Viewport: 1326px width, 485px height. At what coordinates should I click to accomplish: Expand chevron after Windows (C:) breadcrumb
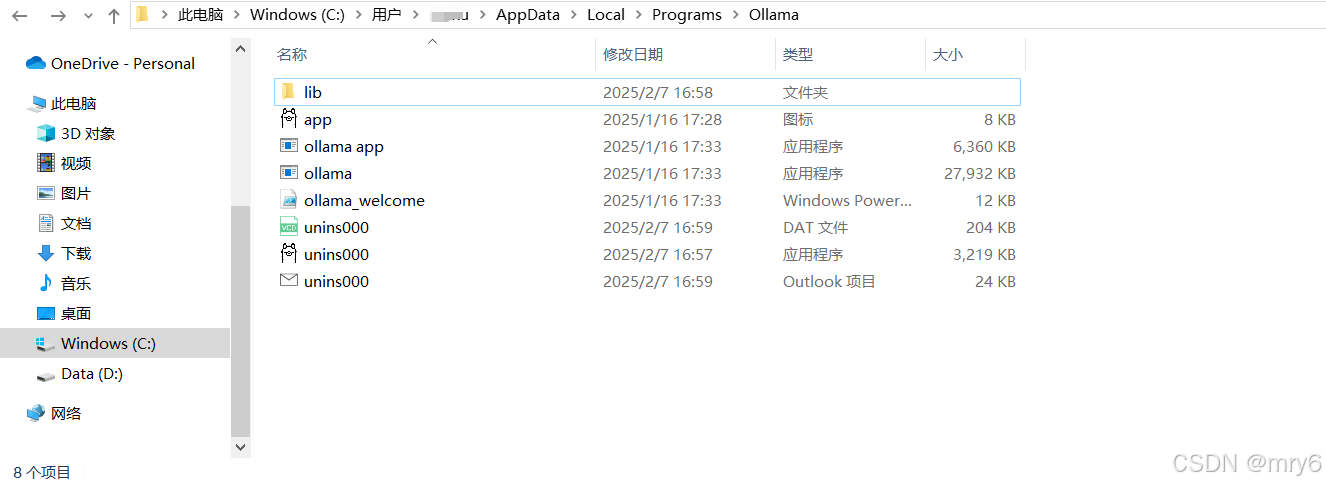coord(357,15)
